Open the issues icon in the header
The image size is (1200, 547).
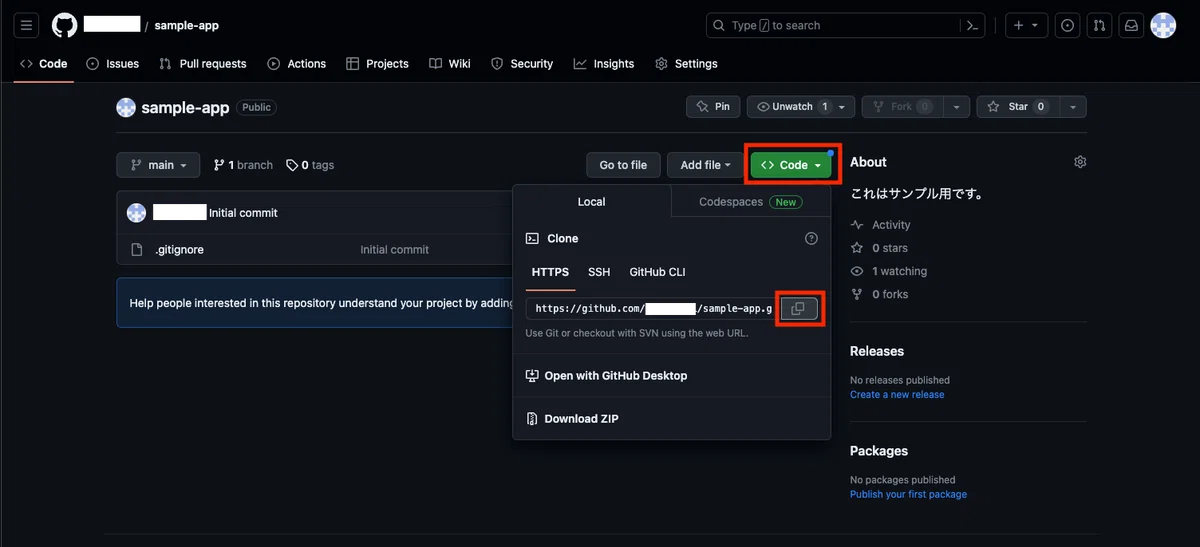[1067, 25]
